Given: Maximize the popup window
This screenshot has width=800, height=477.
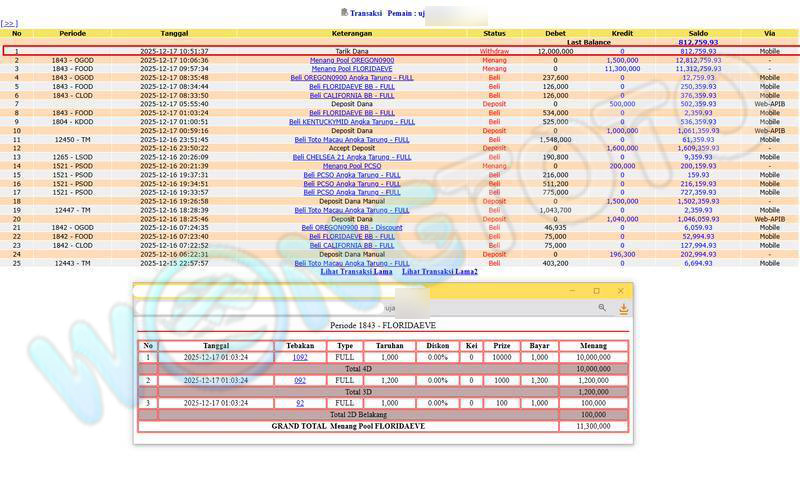Looking at the screenshot, I should tap(597, 291).
